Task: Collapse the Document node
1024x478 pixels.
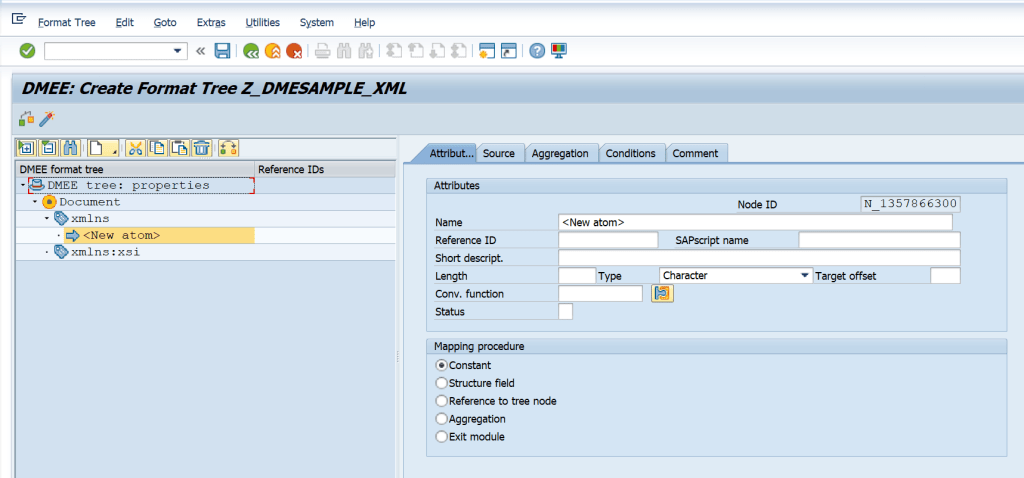Action: point(35,202)
